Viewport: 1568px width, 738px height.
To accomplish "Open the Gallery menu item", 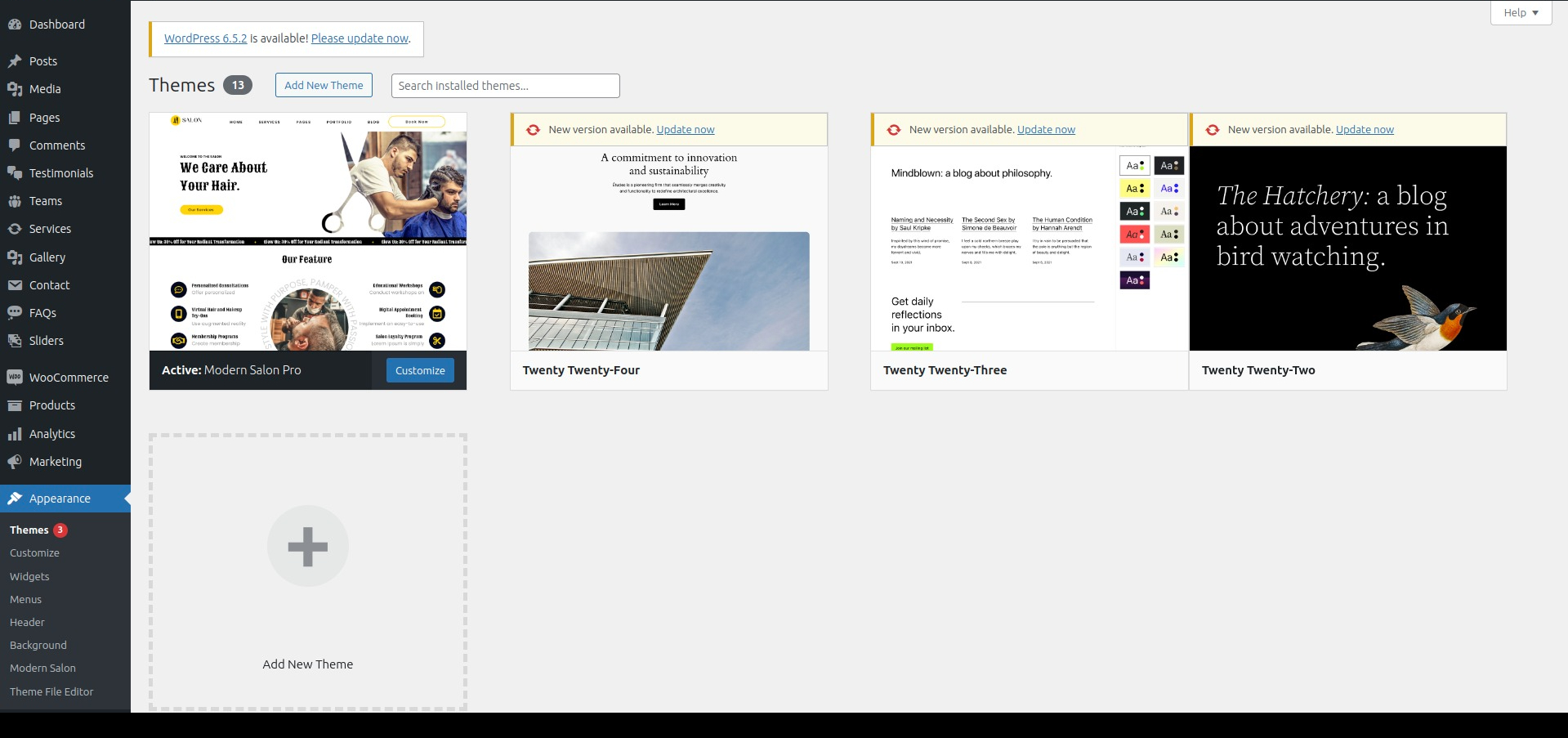I will [65, 257].
